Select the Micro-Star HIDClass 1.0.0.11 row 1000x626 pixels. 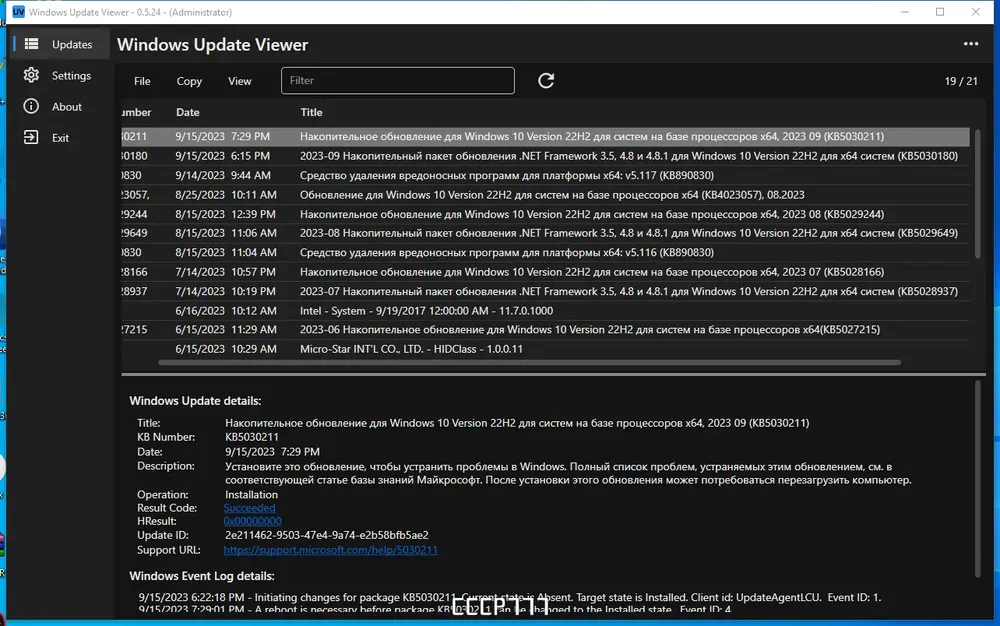pyautogui.click(x=545, y=349)
